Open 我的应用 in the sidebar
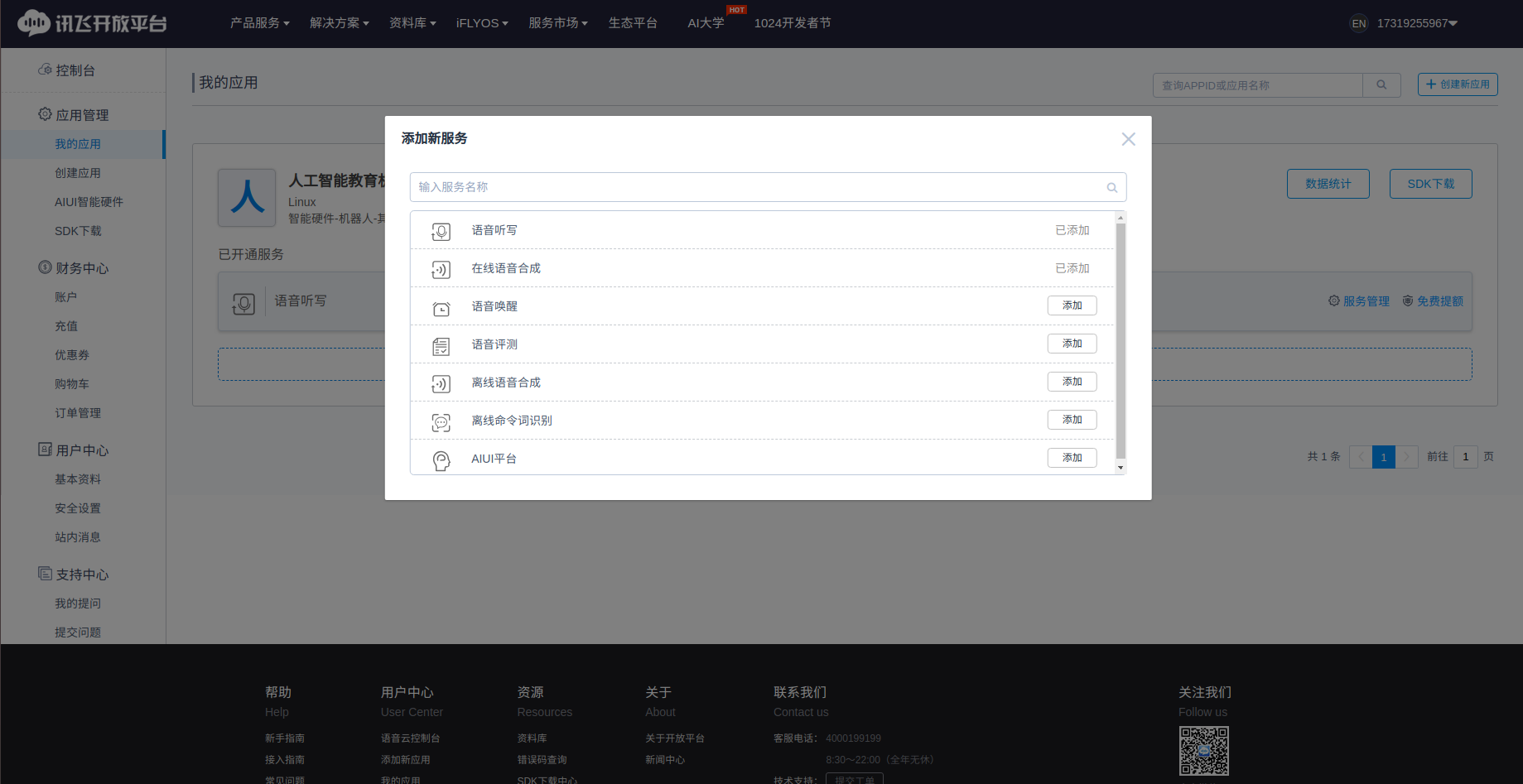This screenshot has height=784, width=1523. [x=79, y=143]
